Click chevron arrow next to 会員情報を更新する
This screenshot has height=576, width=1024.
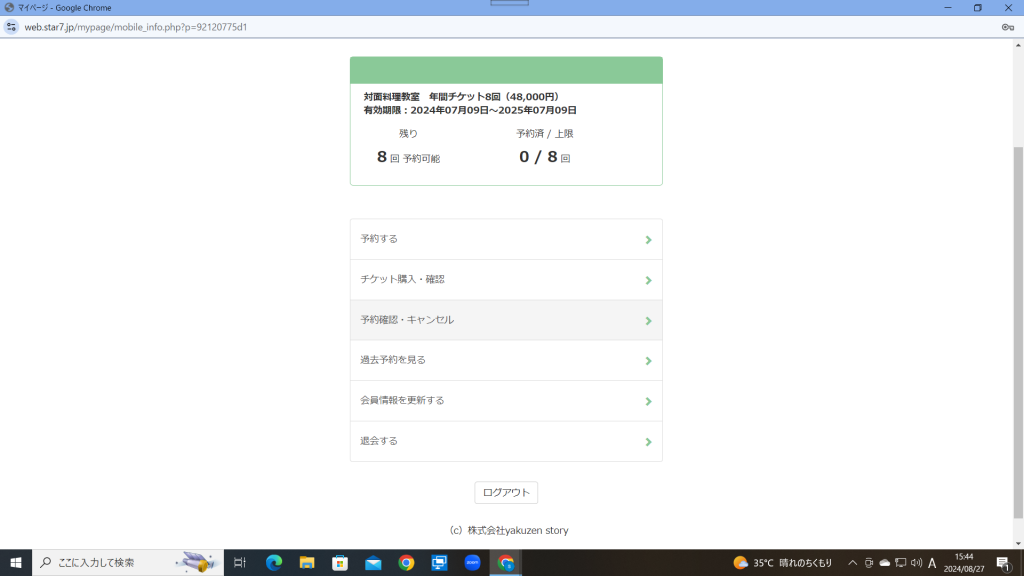(x=648, y=401)
